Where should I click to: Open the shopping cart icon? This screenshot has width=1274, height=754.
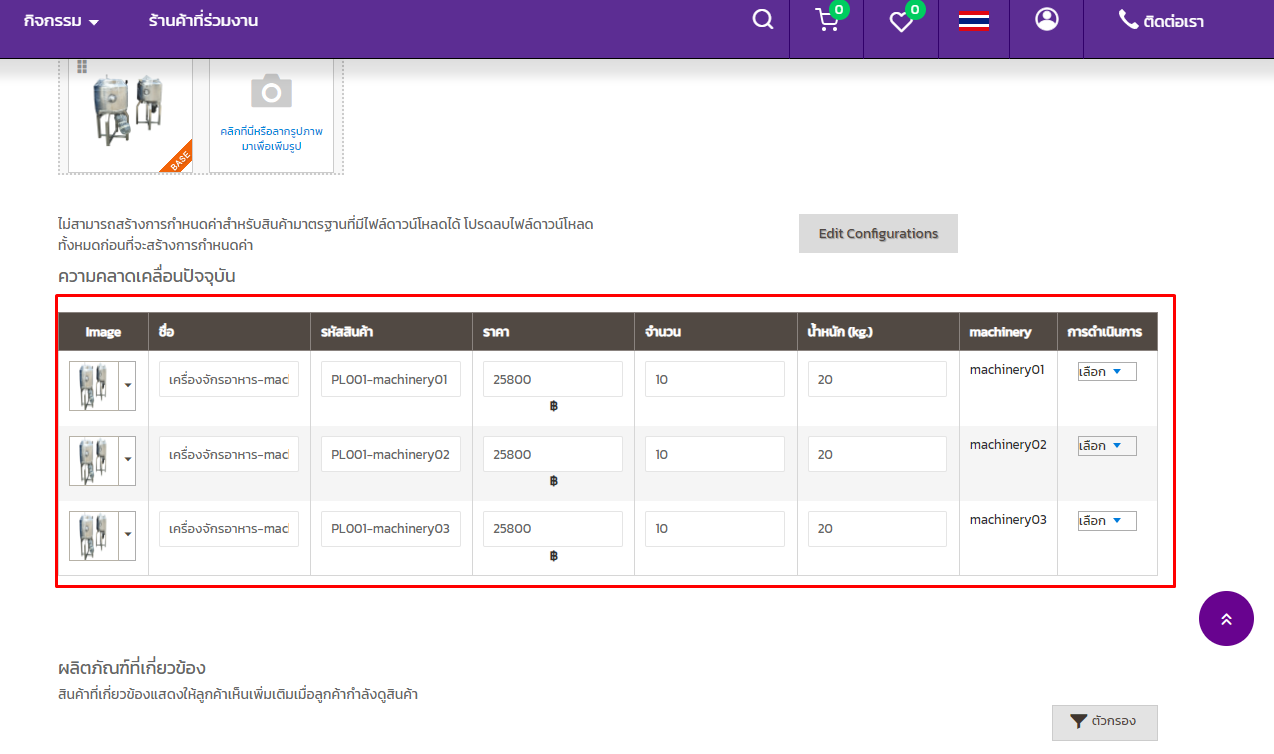tap(827, 21)
